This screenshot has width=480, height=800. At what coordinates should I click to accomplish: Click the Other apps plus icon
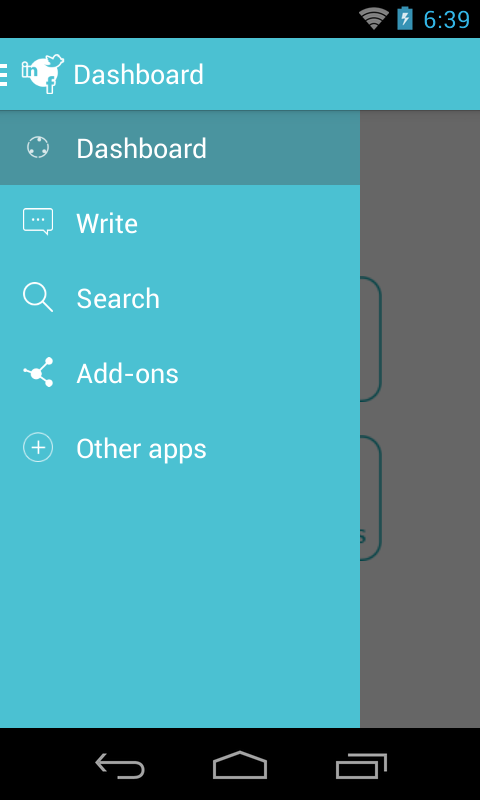(x=38, y=447)
